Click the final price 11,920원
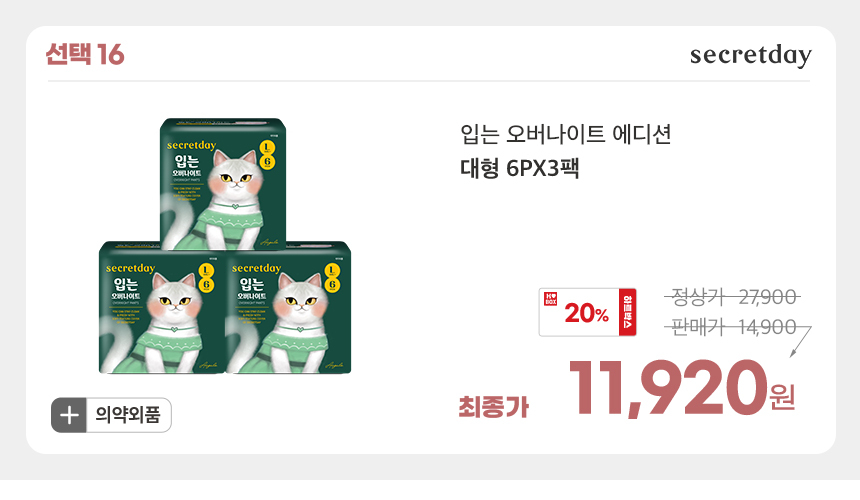The image size is (860, 500). [682, 388]
